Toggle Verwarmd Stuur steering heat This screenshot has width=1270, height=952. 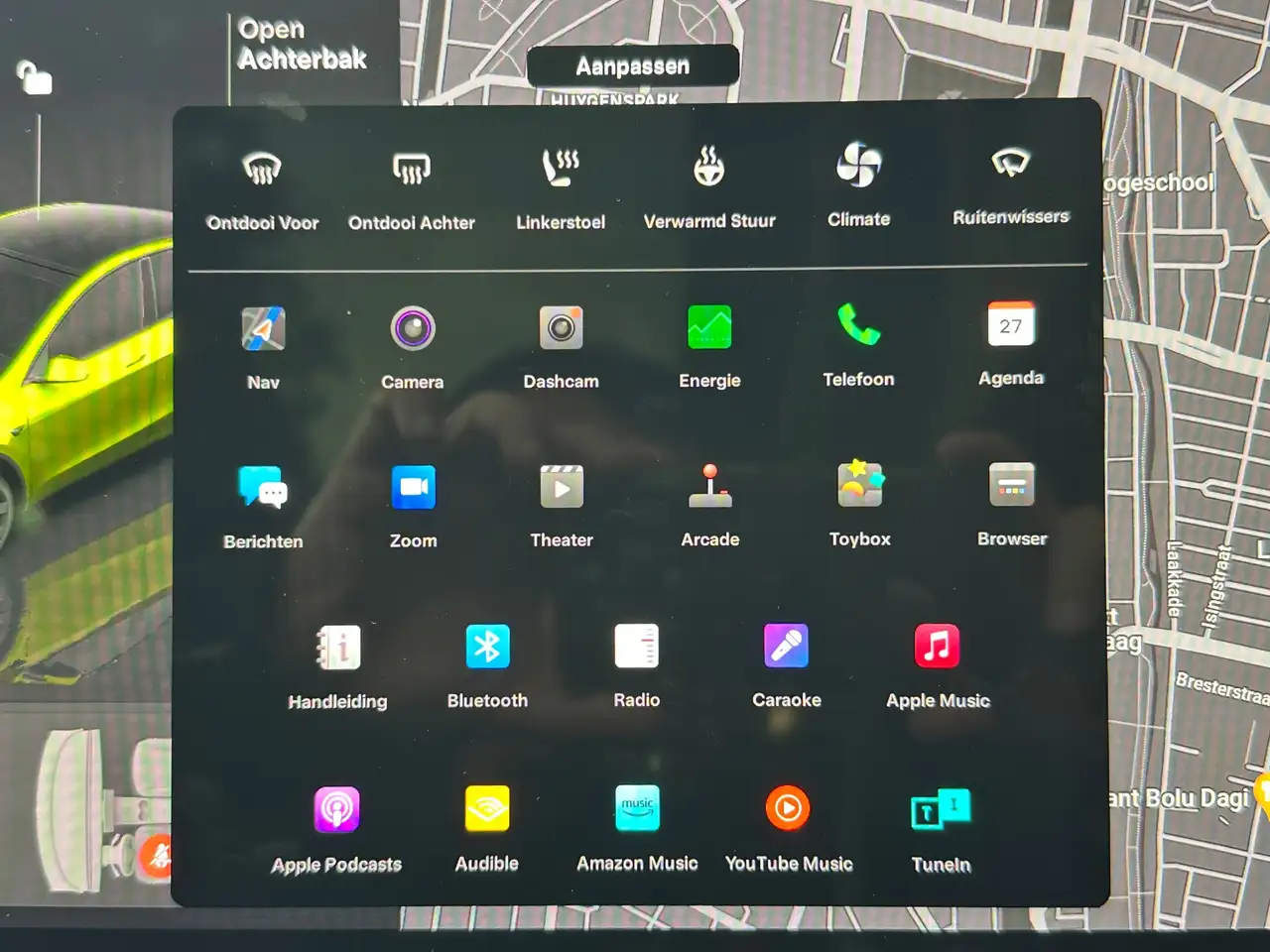(x=709, y=168)
